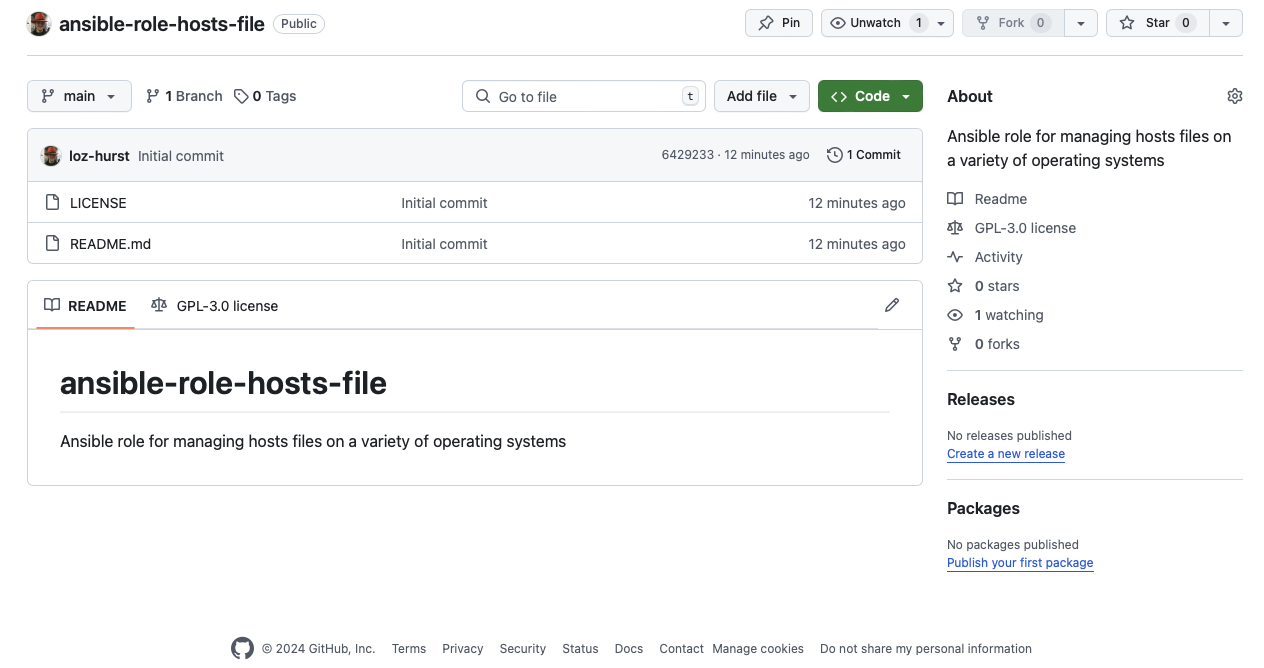
Task: Click the GitHub logo in the footer
Action: point(242,648)
